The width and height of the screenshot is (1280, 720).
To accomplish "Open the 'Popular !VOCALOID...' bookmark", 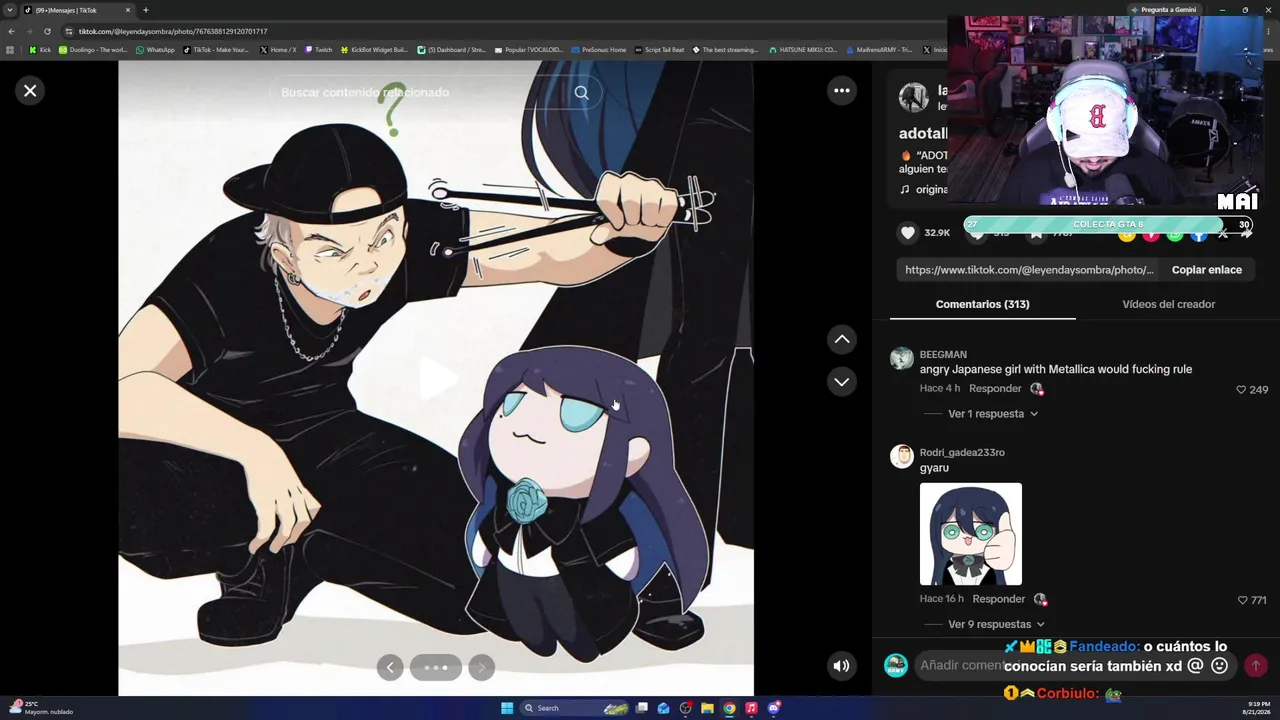I will [x=529, y=49].
